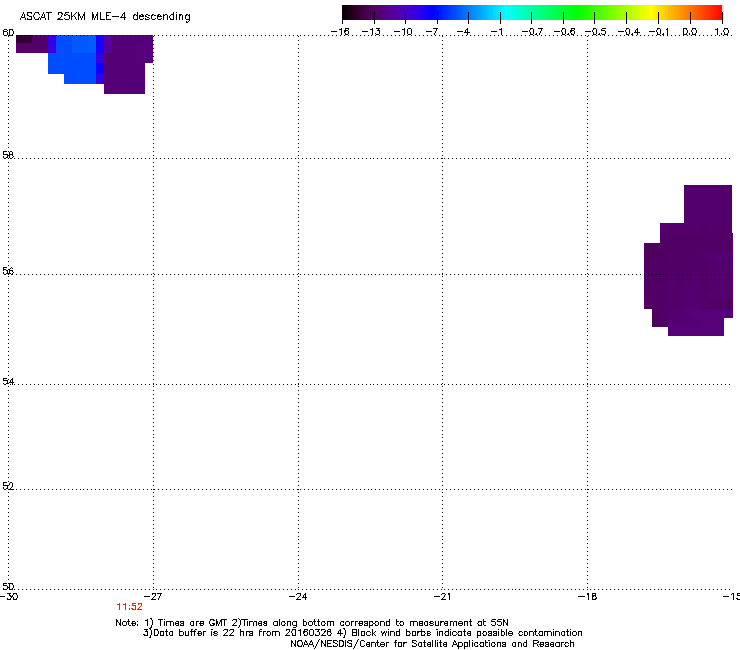Pick the red end of the colorbar
This screenshot has height=650, width=740.
pos(713,13)
